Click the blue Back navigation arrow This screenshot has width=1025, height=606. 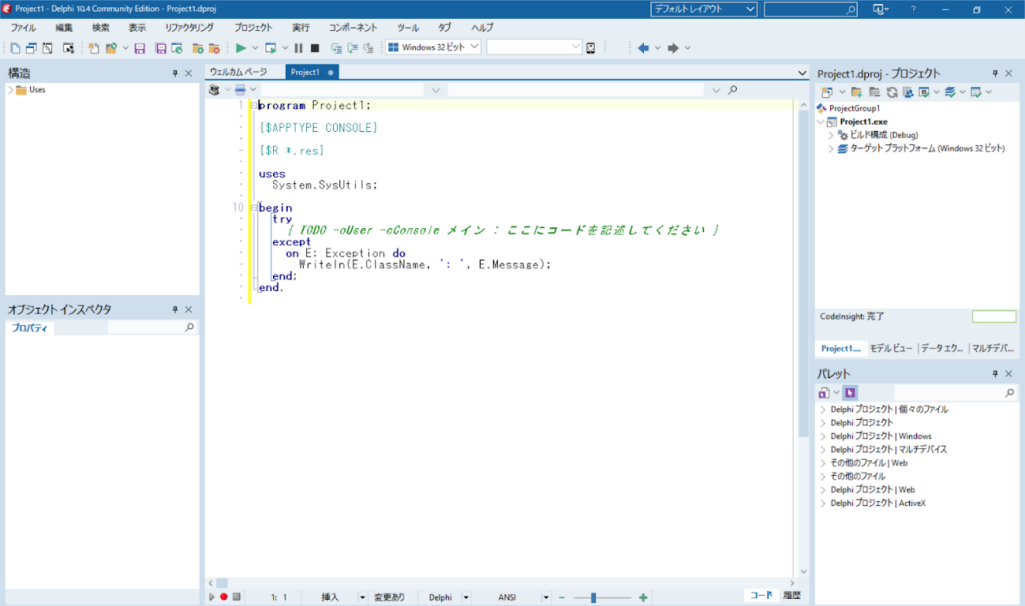(x=643, y=48)
